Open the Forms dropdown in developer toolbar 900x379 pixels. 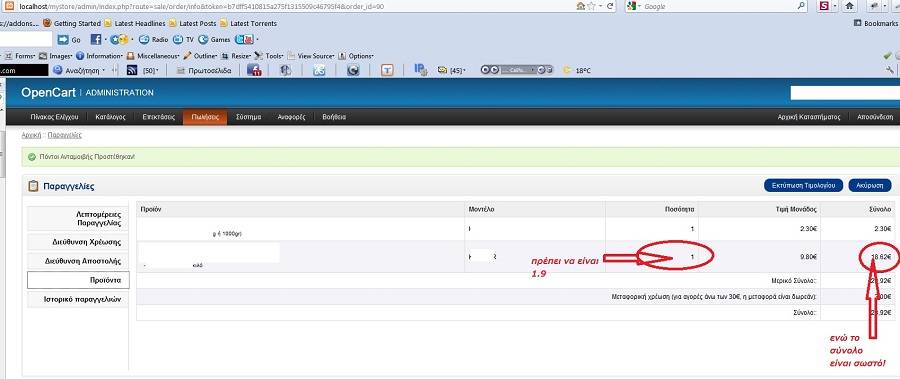click(x=21, y=56)
